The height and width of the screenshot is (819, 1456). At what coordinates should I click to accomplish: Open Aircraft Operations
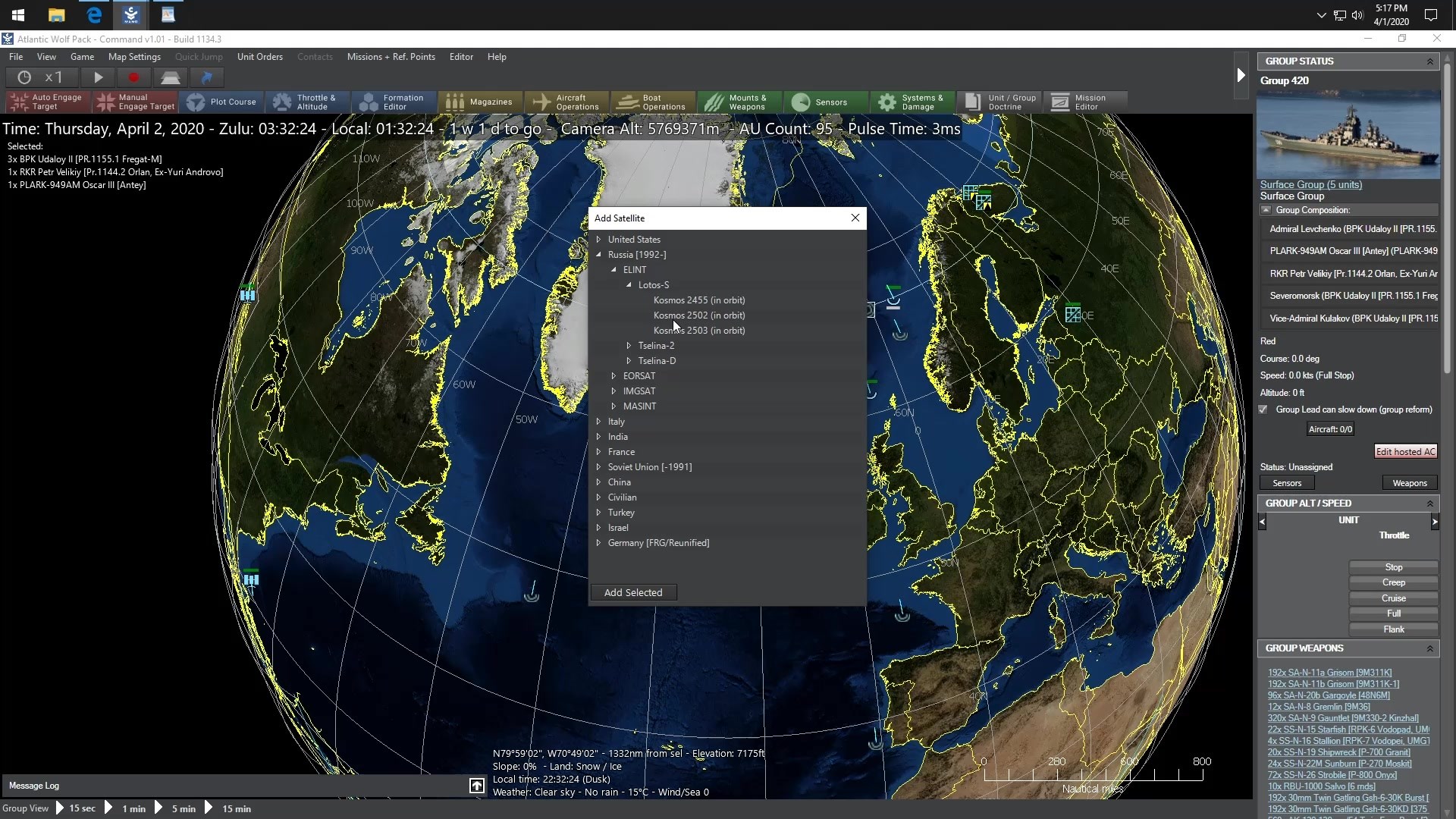click(567, 102)
